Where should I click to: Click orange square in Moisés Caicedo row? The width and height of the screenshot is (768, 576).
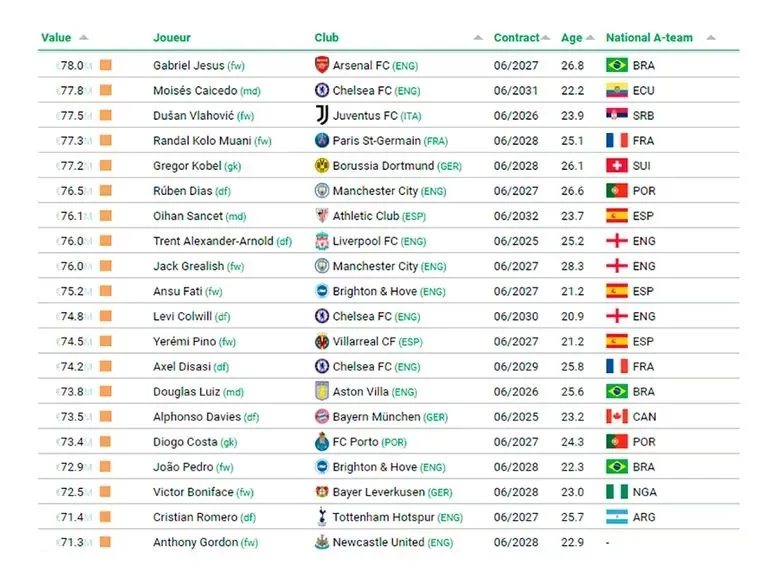pos(105,91)
